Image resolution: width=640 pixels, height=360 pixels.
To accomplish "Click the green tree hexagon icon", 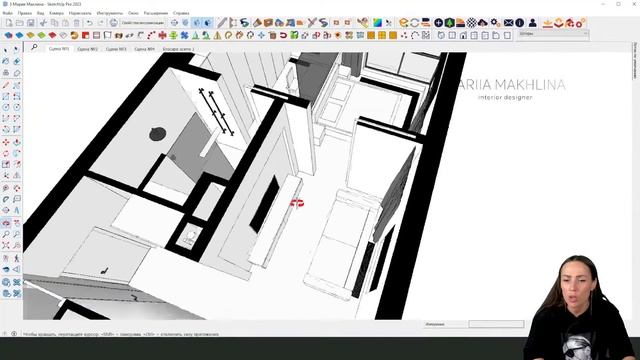I will click(449, 23).
